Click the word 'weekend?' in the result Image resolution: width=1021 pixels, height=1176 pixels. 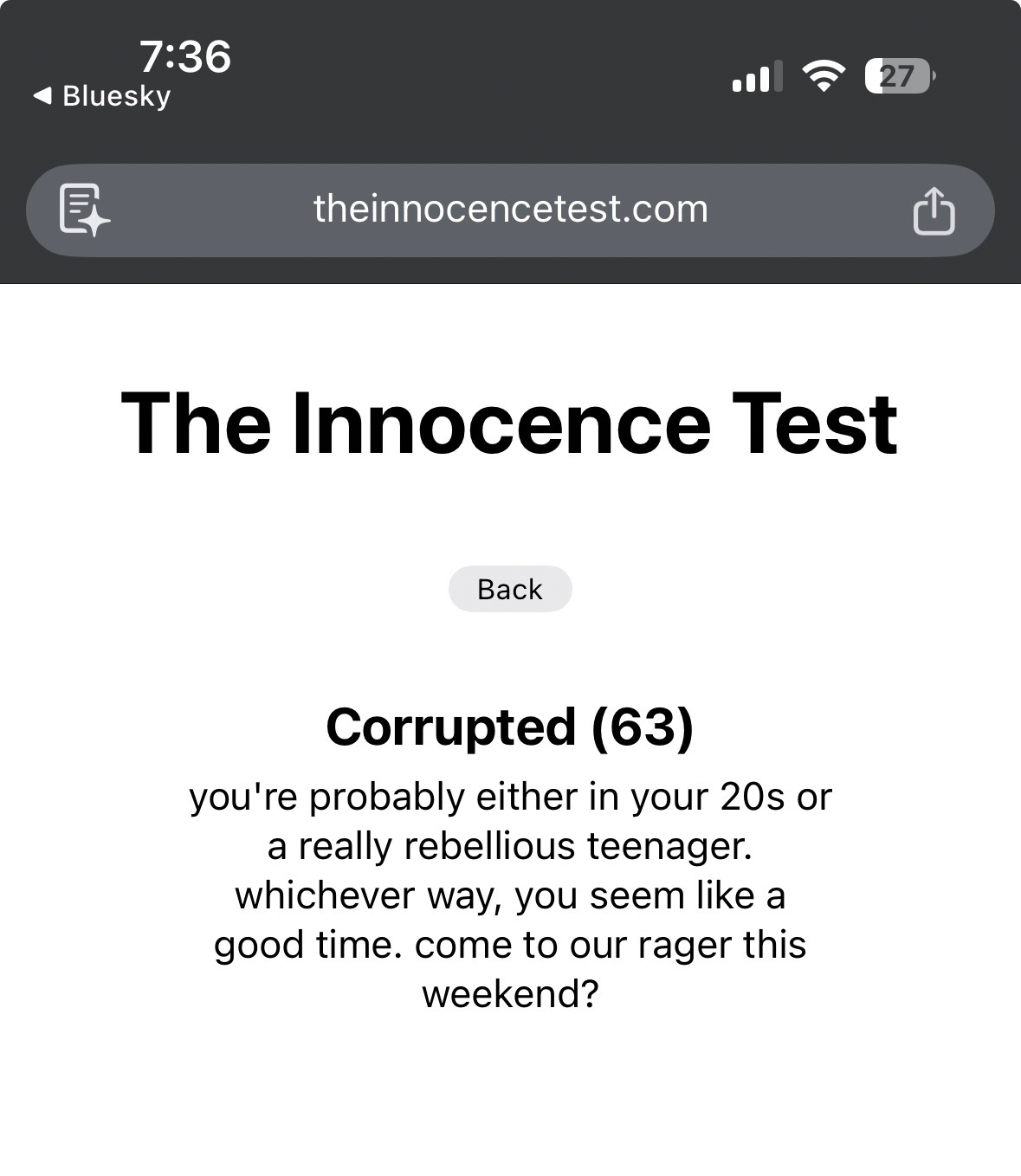(x=510, y=993)
